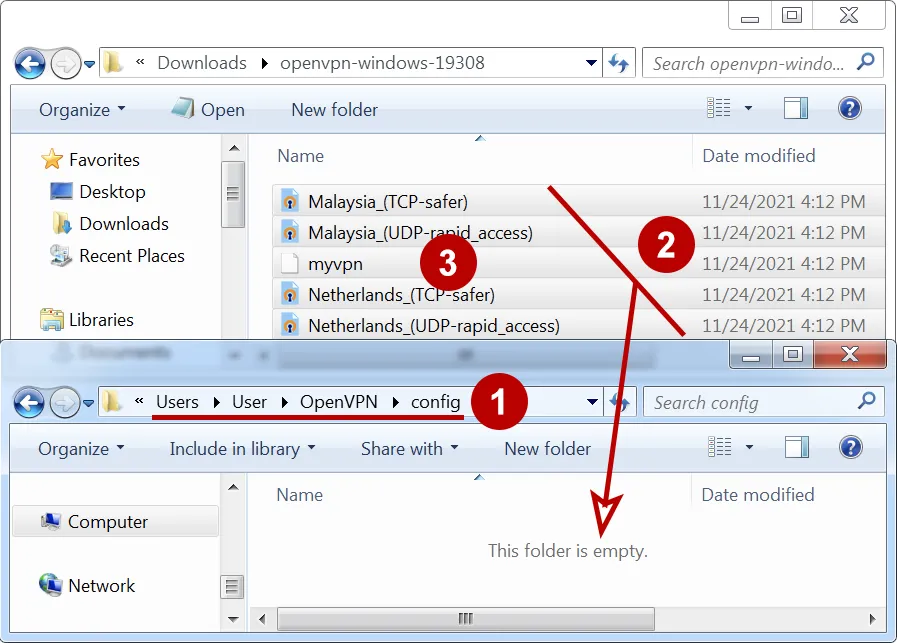Viewport: 897px width, 643px height.
Task: Click the Help question mark icon
Action: [849, 109]
